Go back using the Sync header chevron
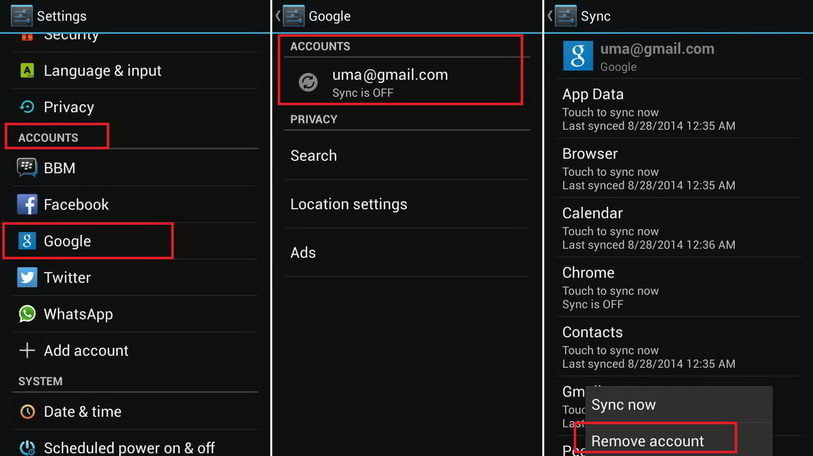 [550, 16]
